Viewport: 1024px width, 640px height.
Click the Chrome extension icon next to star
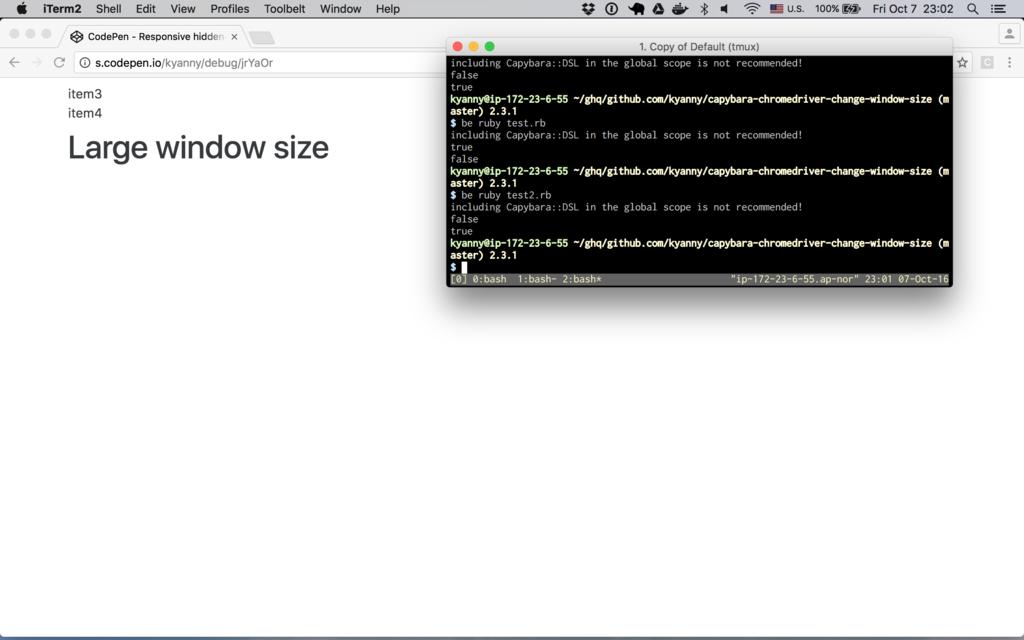(987, 63)
